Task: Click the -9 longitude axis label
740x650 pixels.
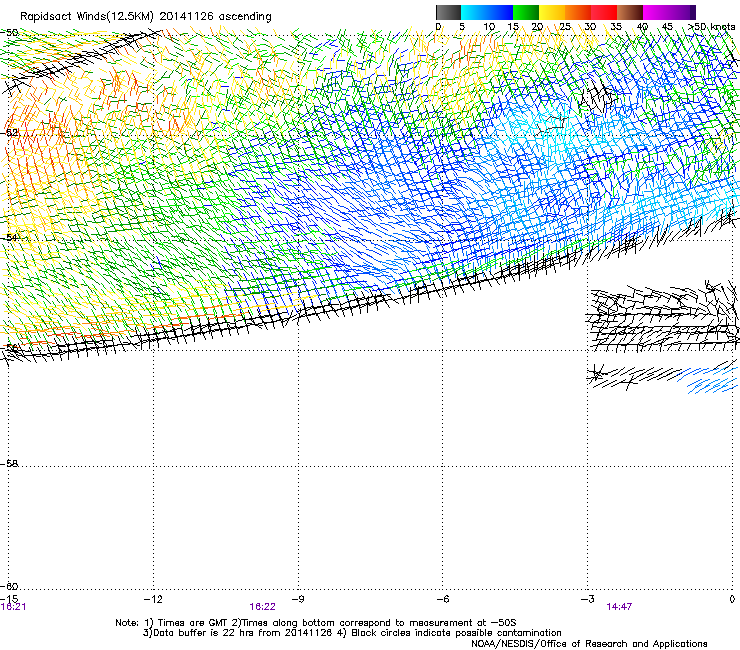Action: [298, 599]
